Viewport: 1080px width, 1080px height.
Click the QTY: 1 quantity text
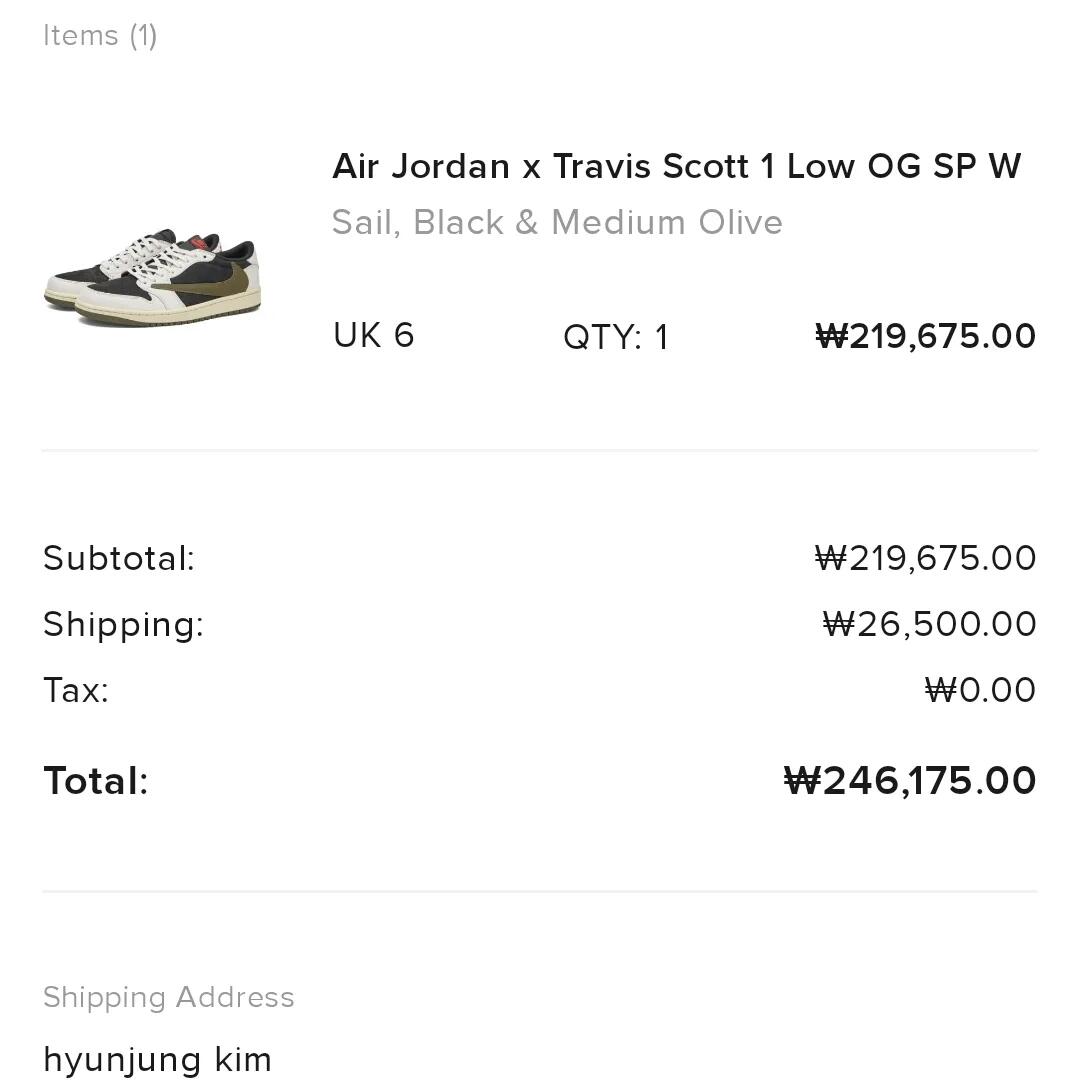(x=615, y=337)
